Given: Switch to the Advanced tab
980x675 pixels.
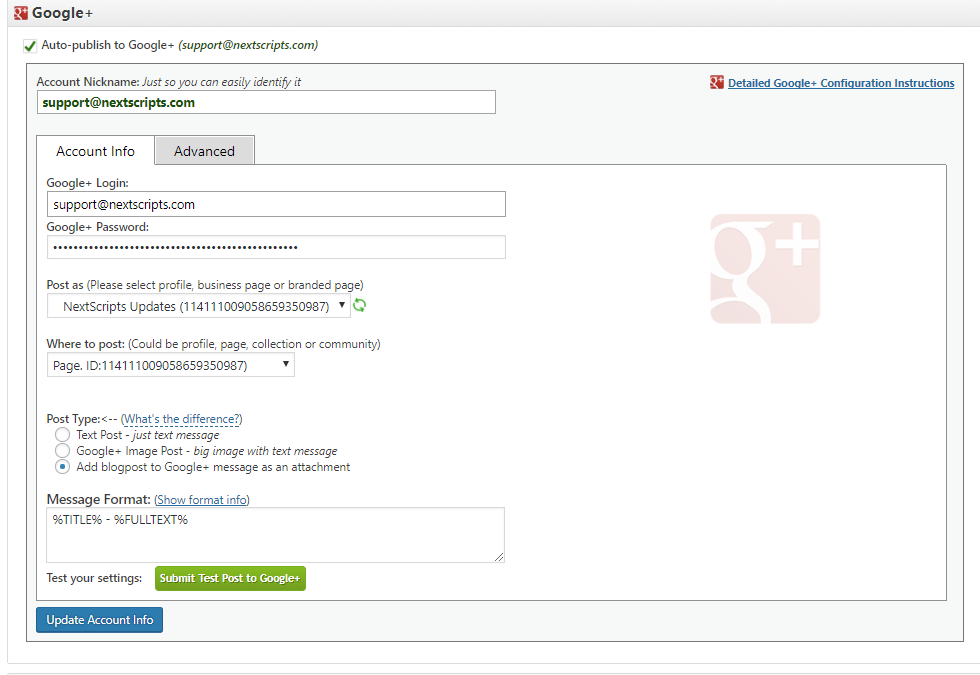Looking at the screenshot, I should point(204,151).
